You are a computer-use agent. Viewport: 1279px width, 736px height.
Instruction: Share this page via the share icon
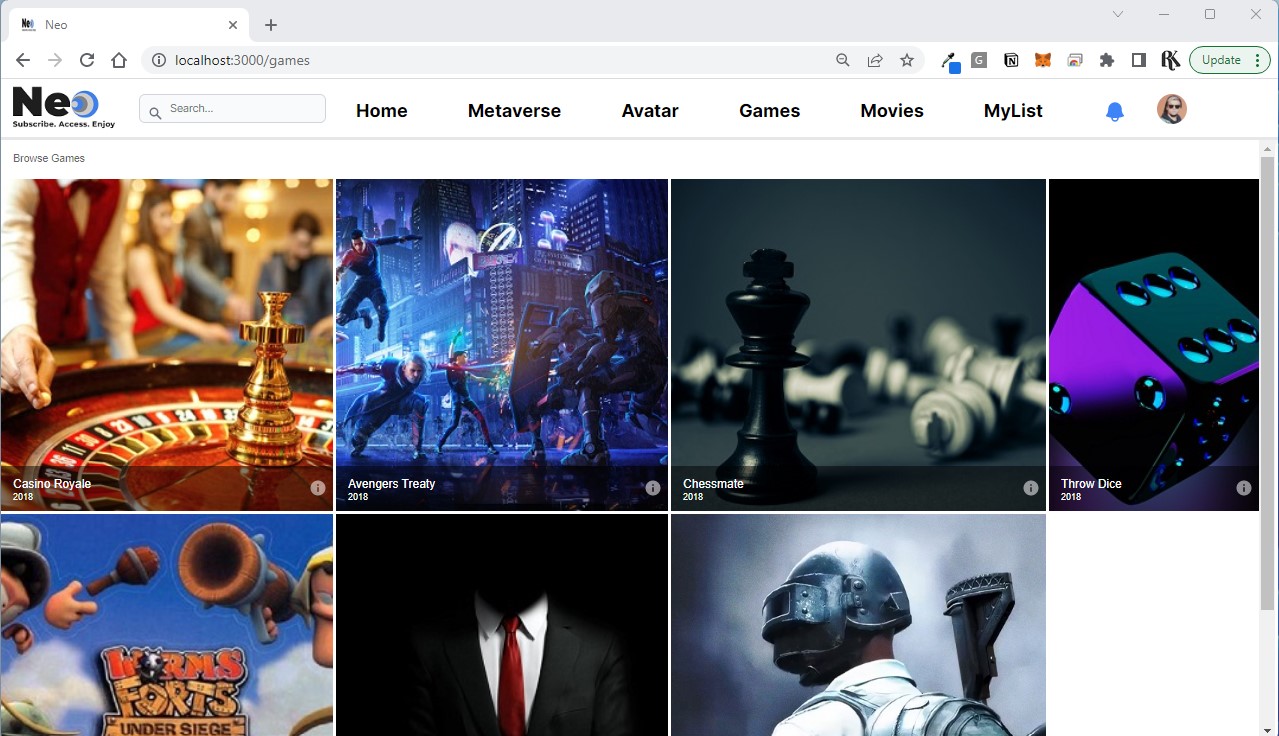(875, 60)
